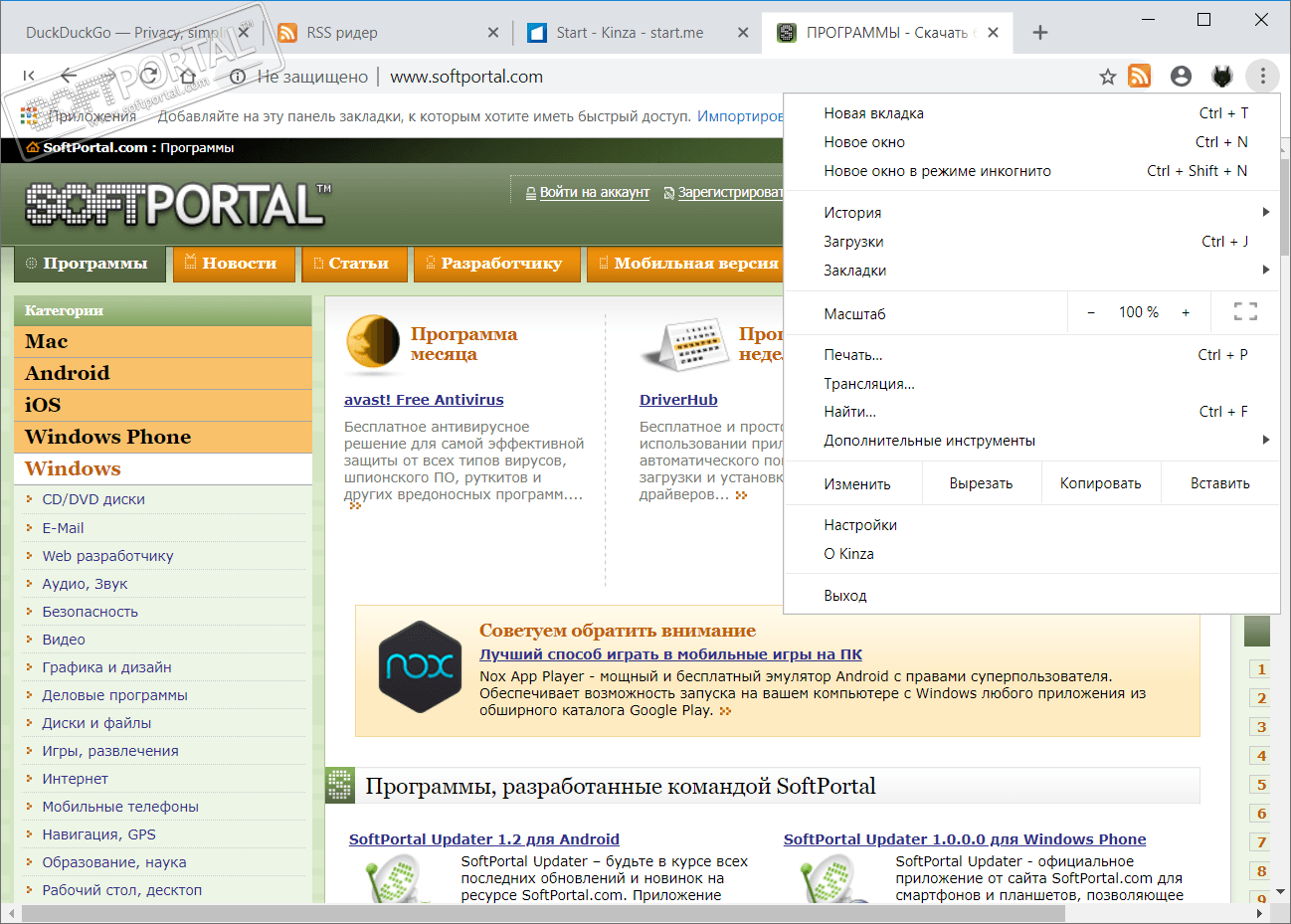The height and width of the screenshot is (924, 1291).
Task: Close the ПРОГРАММЫ tab
Action: (993, 33)
